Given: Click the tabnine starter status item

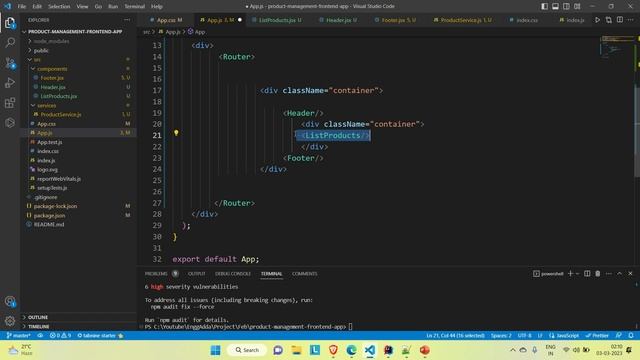Looking at the screenshot, I should click(x=100, y=336).
